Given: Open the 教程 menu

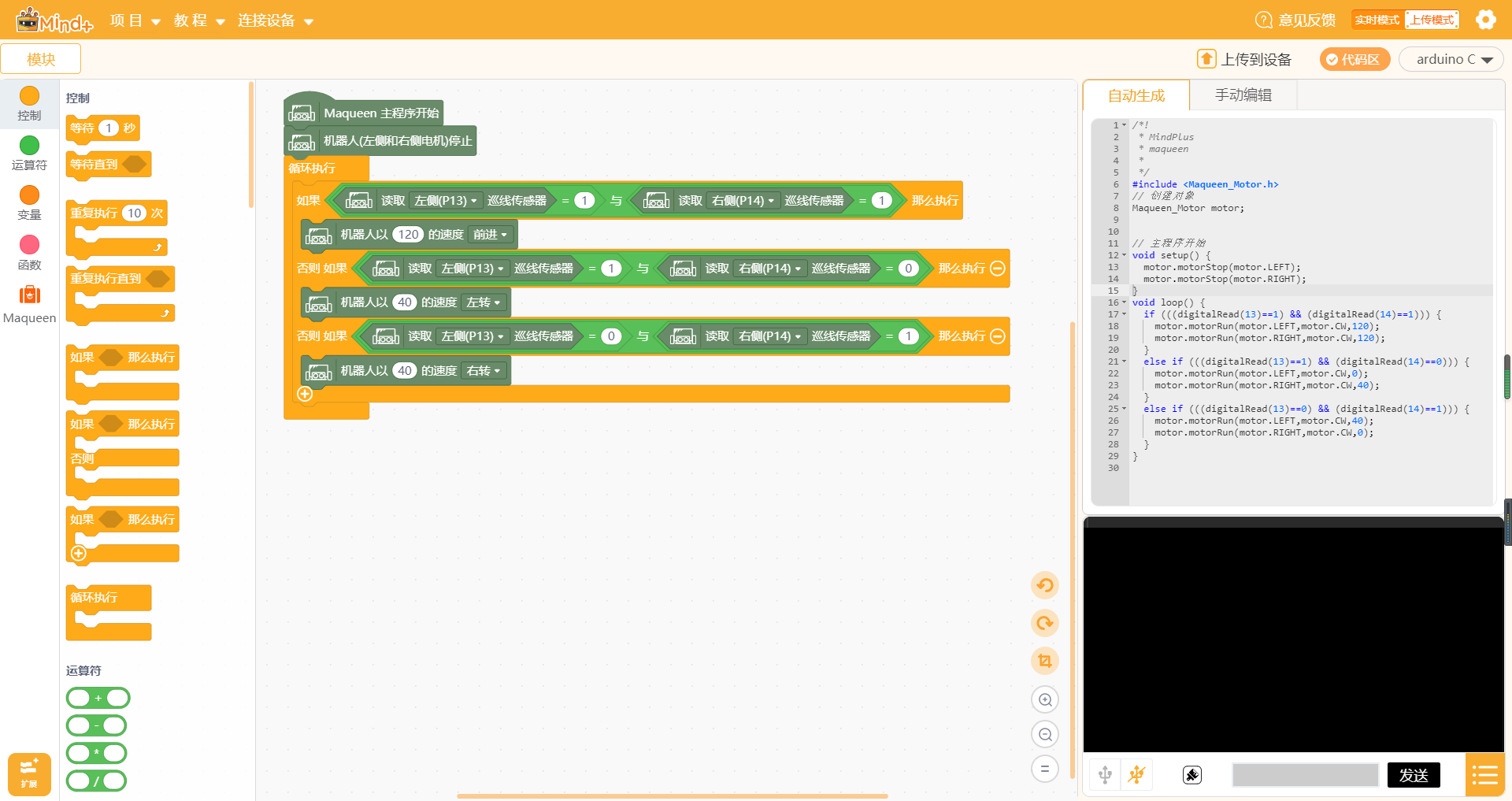Looking at the screenshot, I should 199,20.
